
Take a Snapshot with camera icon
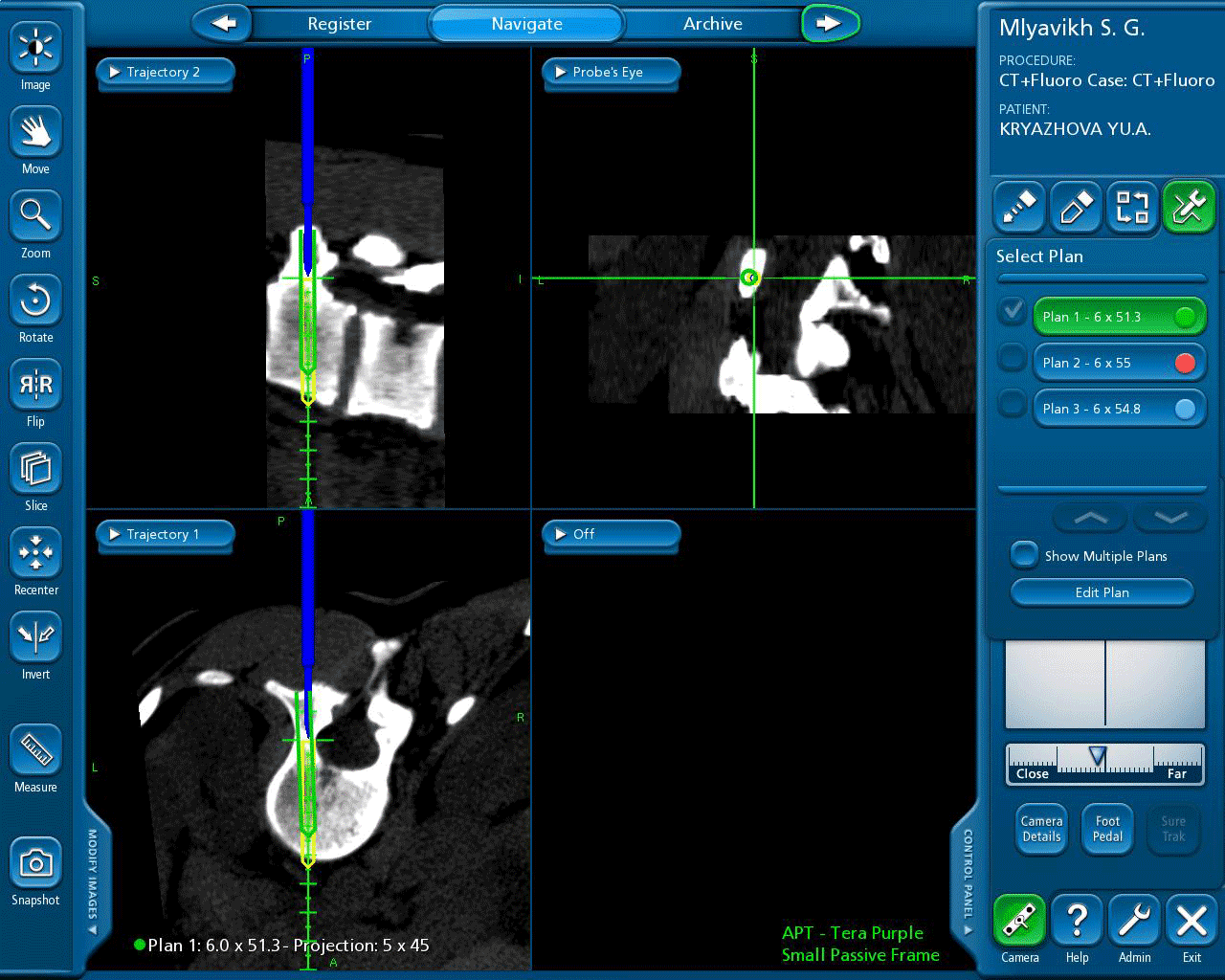pyautogui.click(x=35, y=863)
